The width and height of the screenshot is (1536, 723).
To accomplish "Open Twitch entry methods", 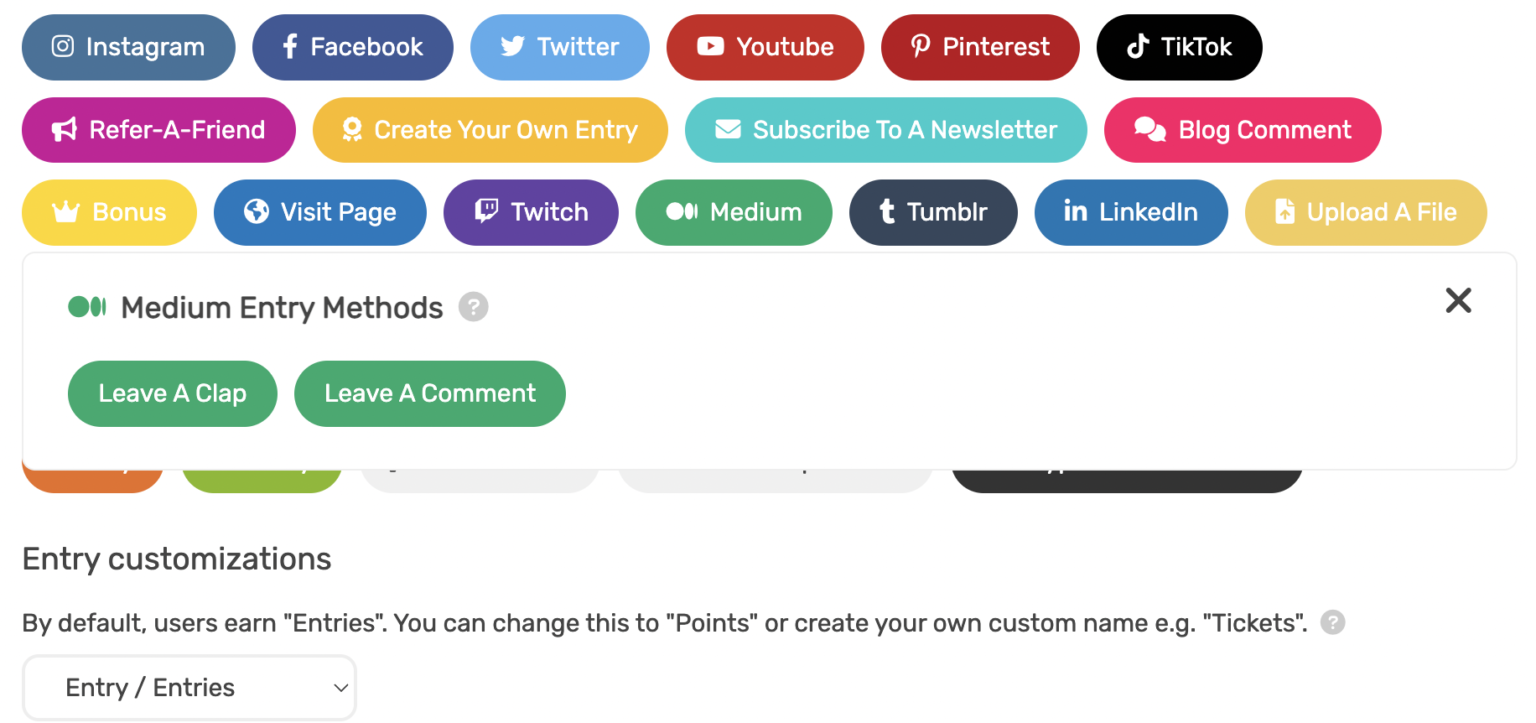I will (530, 212).
